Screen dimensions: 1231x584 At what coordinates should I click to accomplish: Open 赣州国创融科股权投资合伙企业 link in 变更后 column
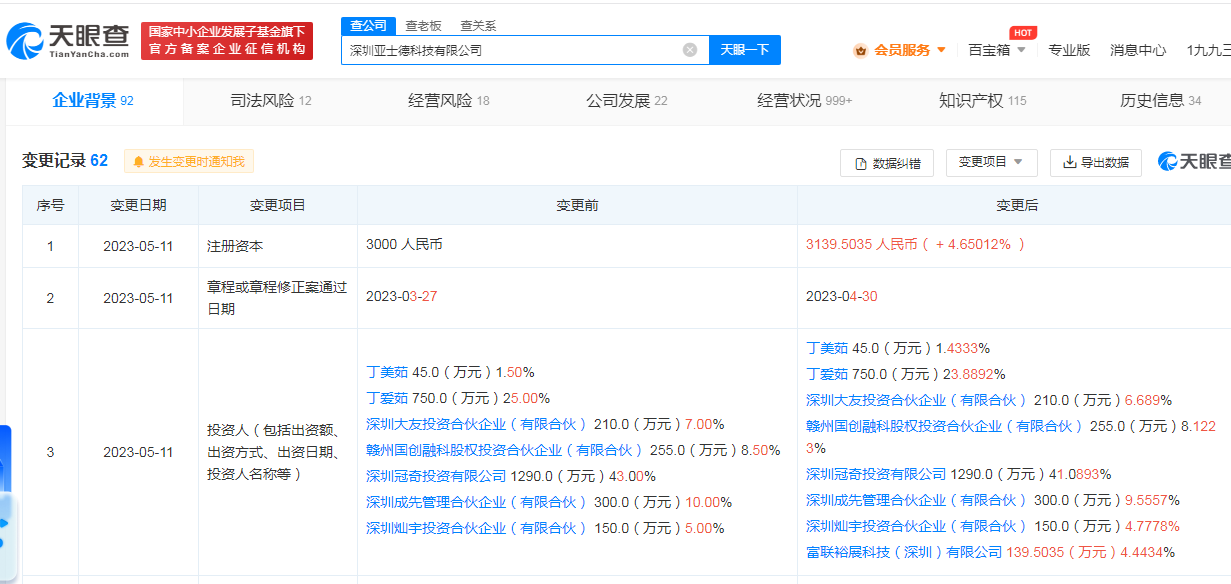point(944,426)
